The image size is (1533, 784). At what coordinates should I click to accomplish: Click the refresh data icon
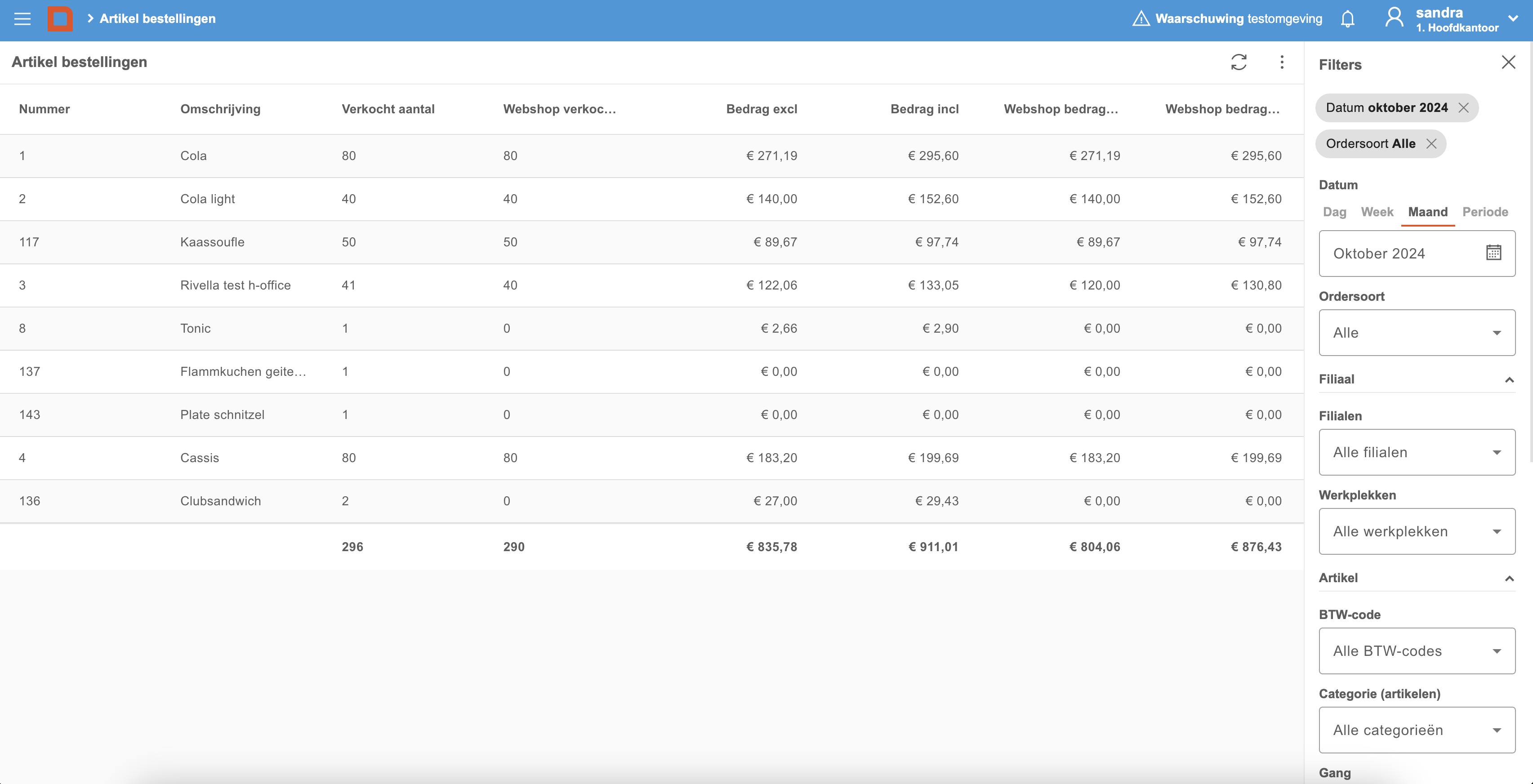(x=1239, y=62)
